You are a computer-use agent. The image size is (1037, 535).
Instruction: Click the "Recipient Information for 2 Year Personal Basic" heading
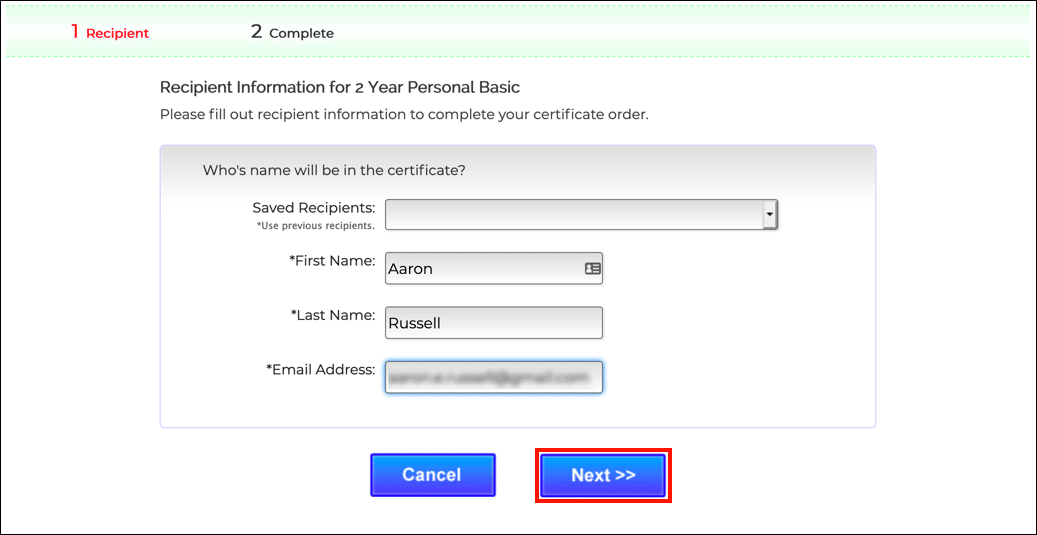(x=340, y=87)
